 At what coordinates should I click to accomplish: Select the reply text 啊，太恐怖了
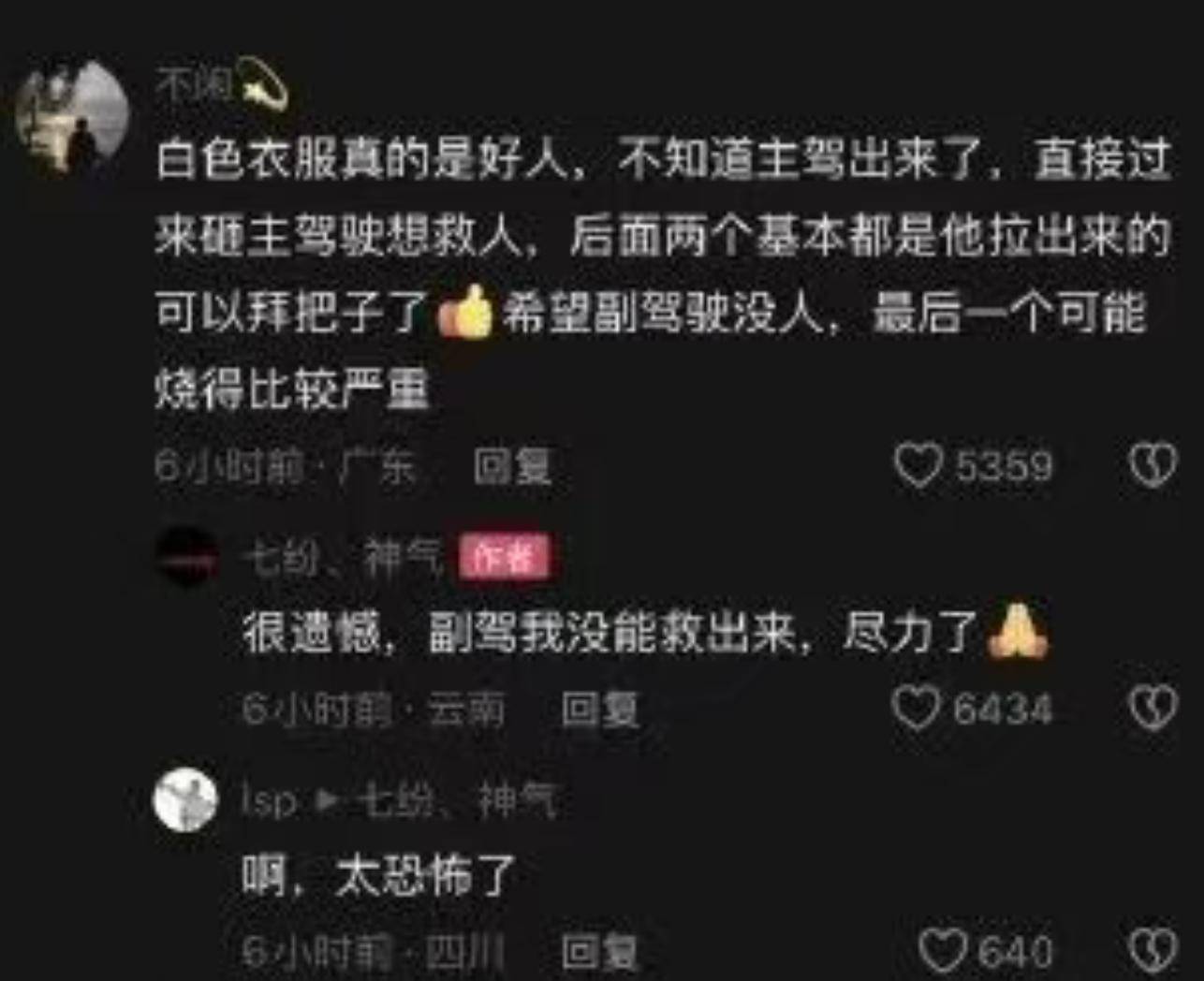point(378,876)
